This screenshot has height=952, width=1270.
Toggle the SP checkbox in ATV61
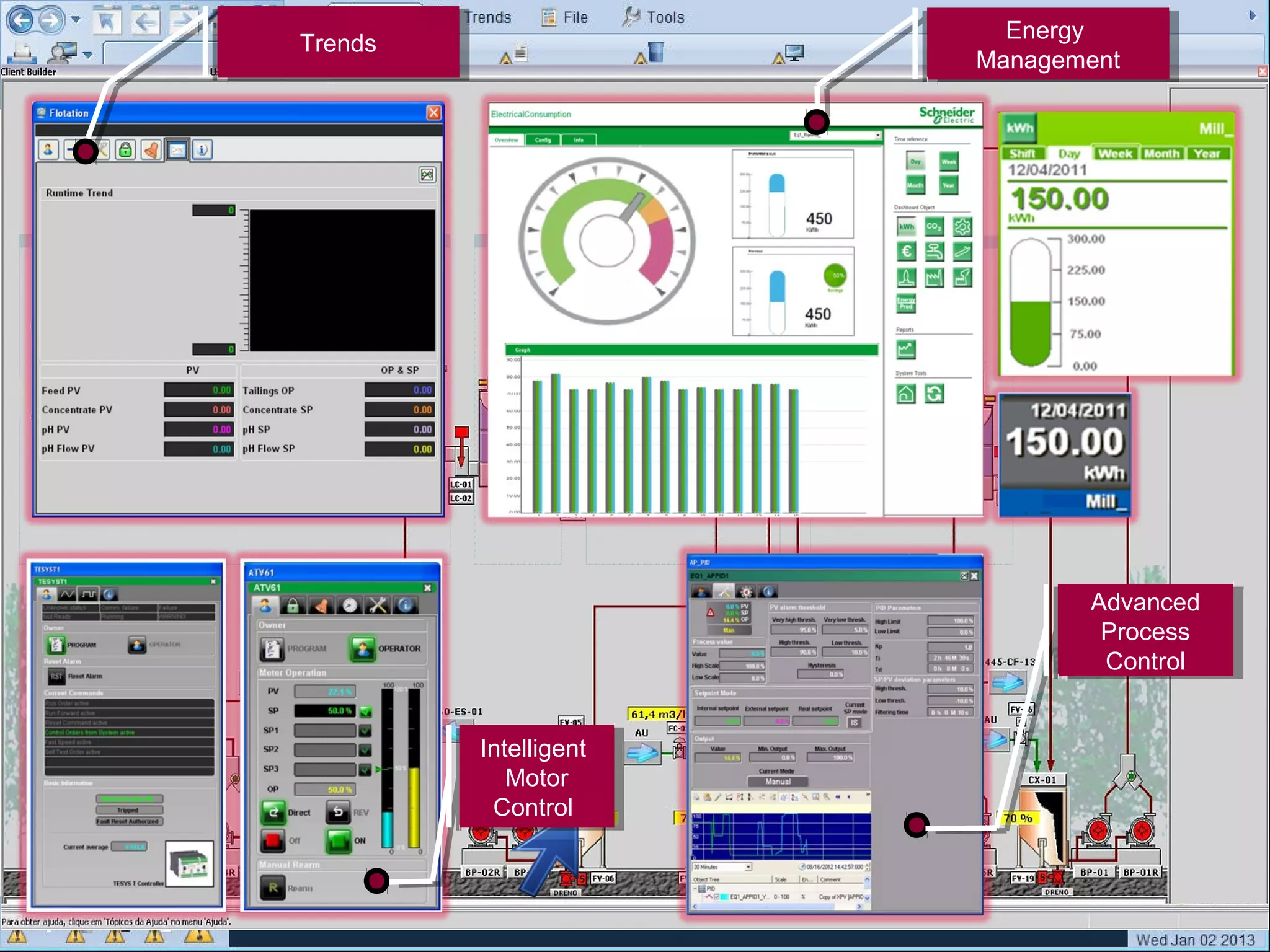(x=366, y=712)
